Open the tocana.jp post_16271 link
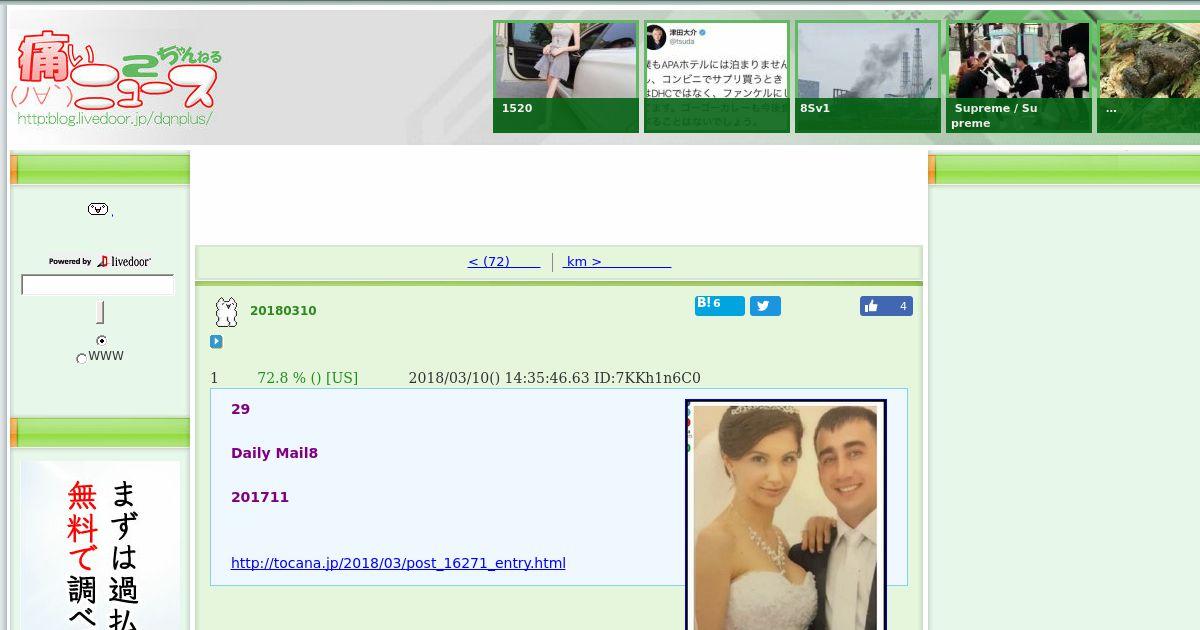1200x630 pixels. [398, 563]
